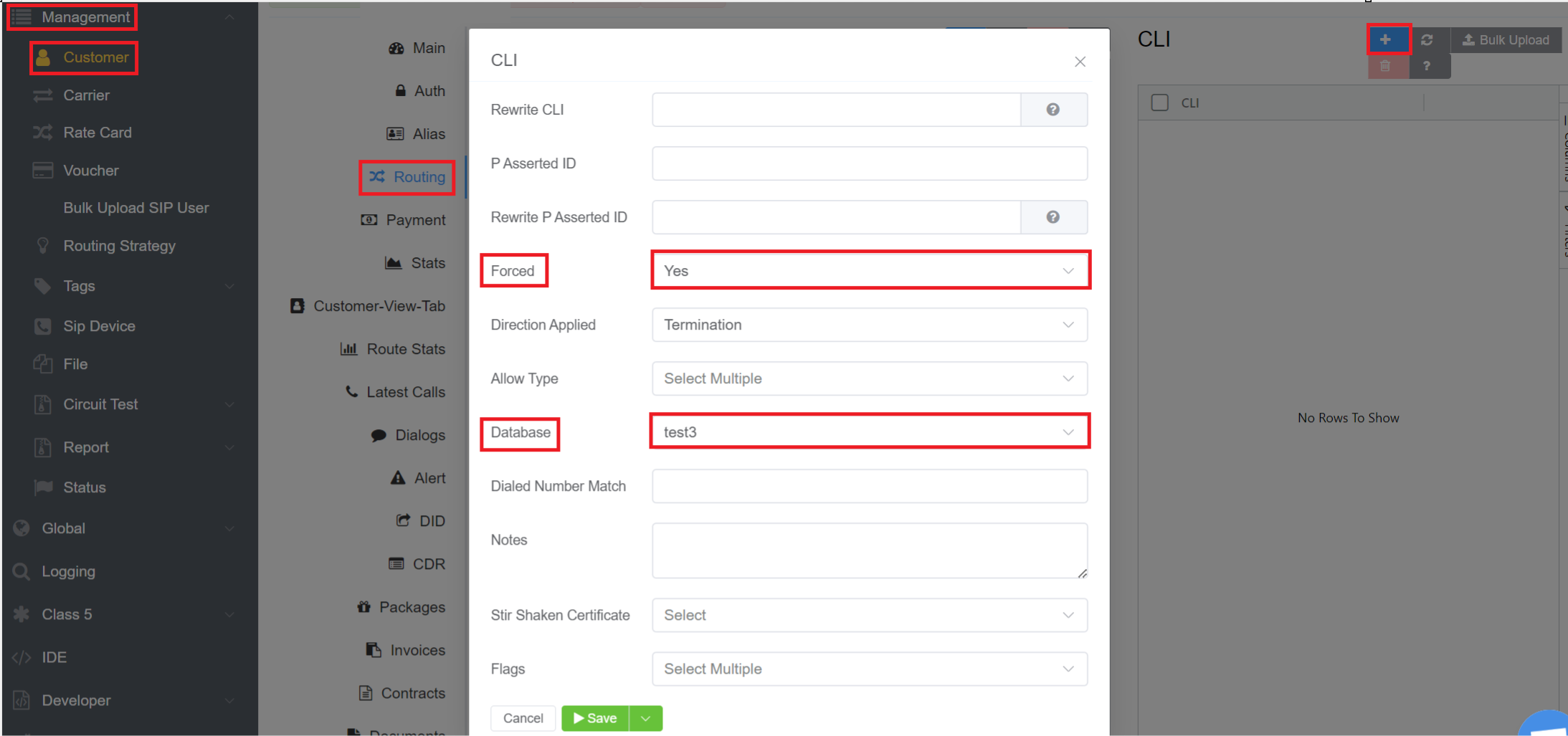1568x736 pixels.
Task: Click the Bulk Upload button
Action: tap(1506, 40)
